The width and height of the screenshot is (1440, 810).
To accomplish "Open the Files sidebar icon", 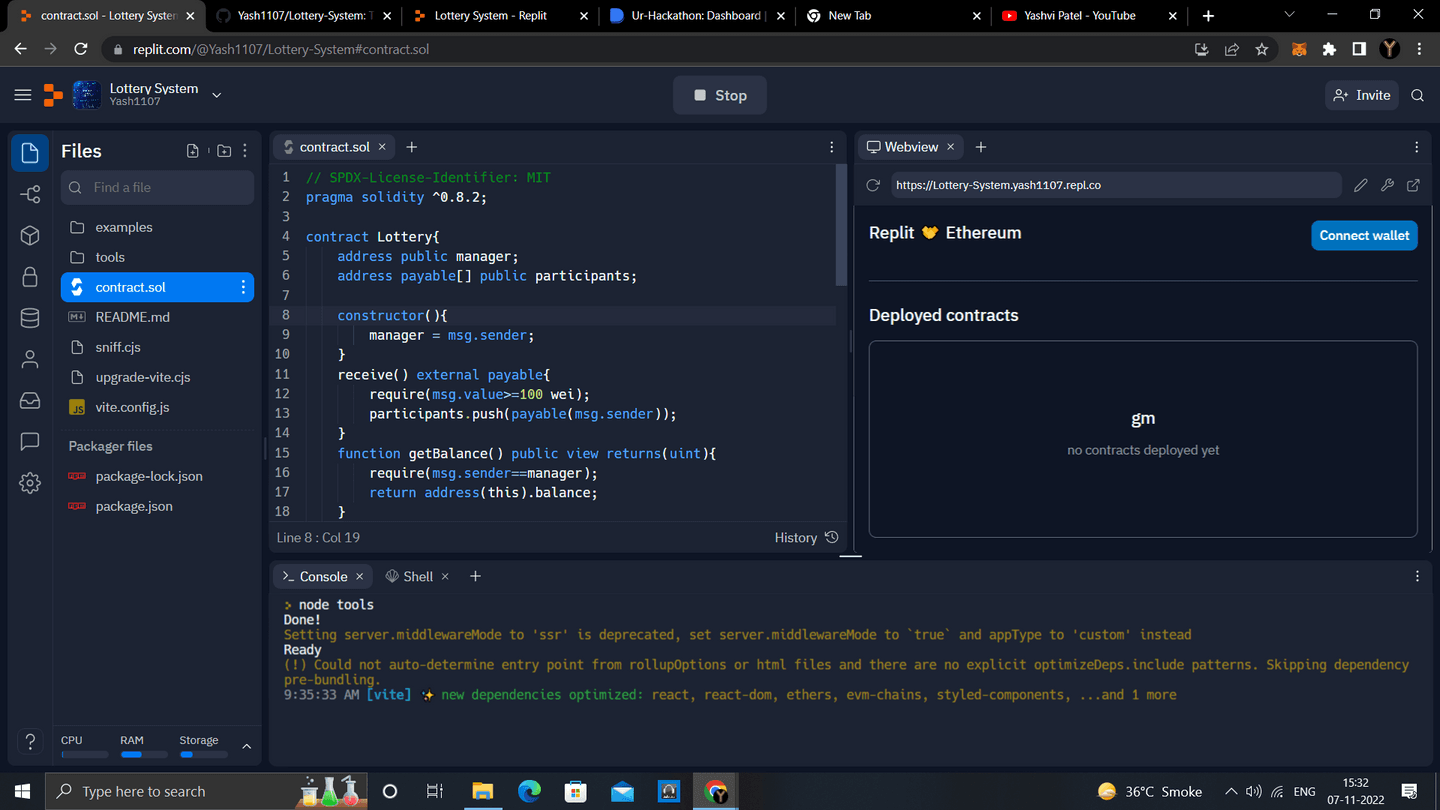I will tap(30, 153).
